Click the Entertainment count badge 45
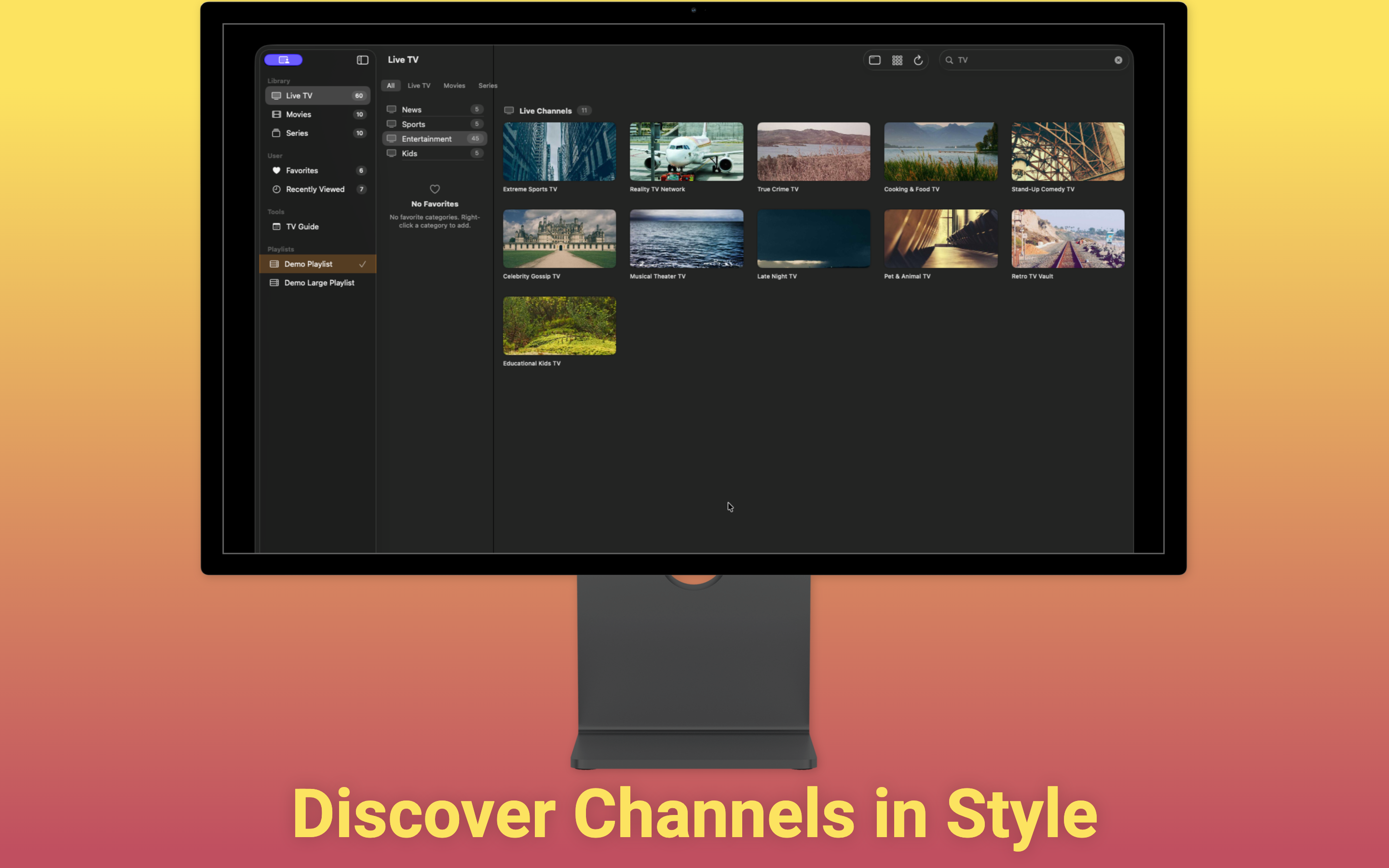This screenshot has height=868, width=1389. point(475,138)
